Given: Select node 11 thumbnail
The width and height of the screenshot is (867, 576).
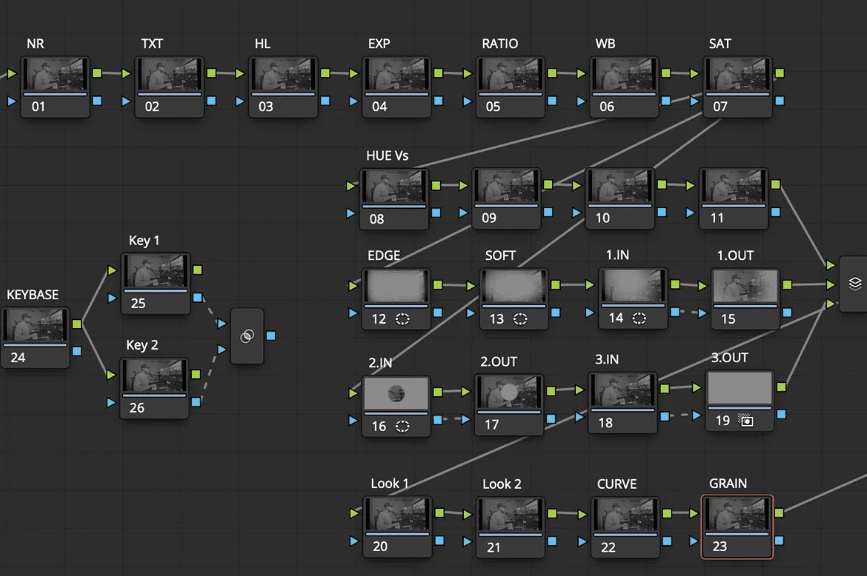Looking at the screenshot, I should point(734,185).
